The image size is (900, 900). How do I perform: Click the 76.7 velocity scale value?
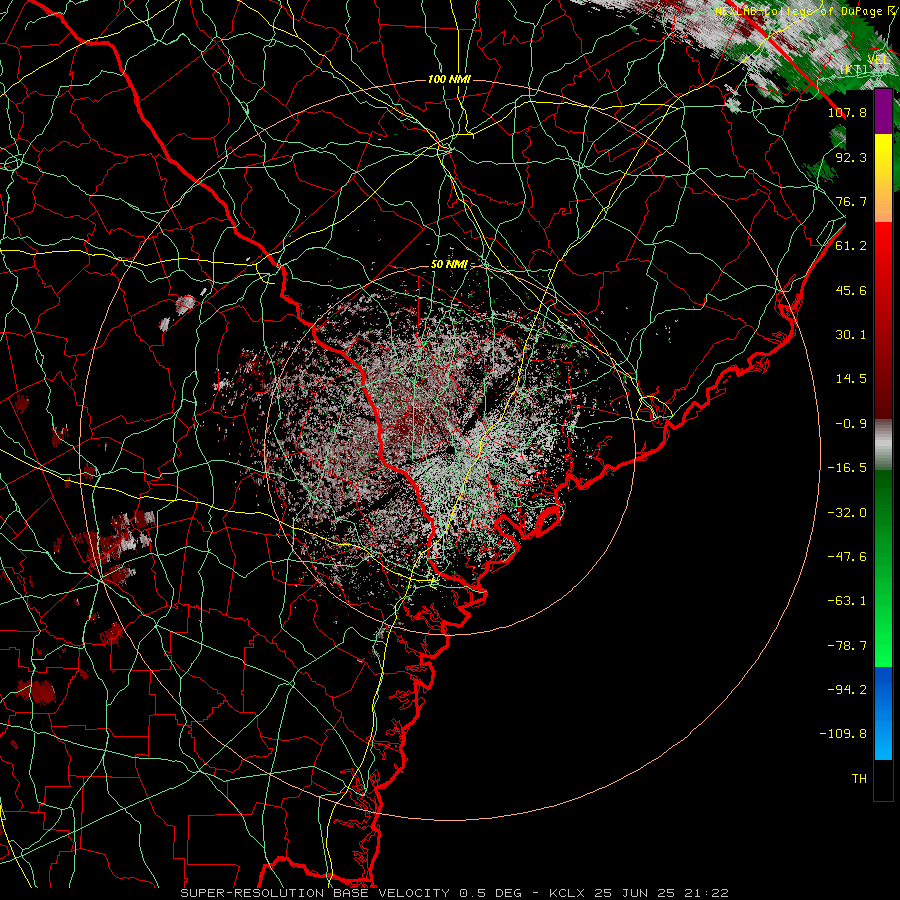click(x=851, y=201)
